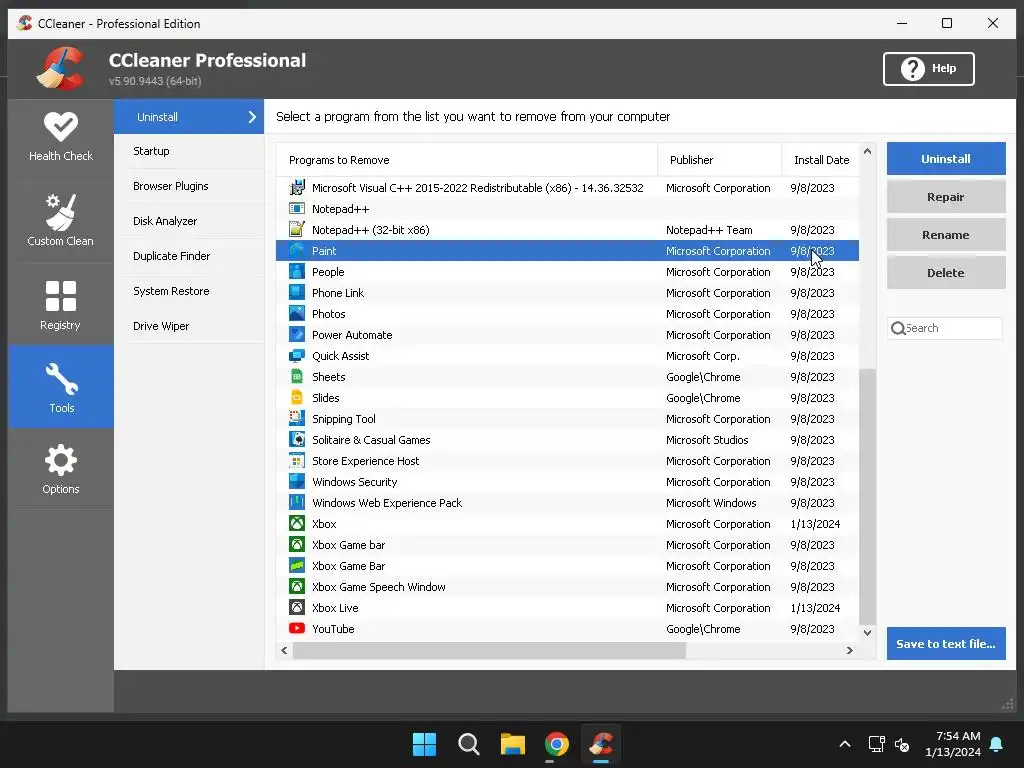This screenshot has width=1024, height=768.
Task: Click Microsoft Windows publisher cell
Action: click(711, 503)
